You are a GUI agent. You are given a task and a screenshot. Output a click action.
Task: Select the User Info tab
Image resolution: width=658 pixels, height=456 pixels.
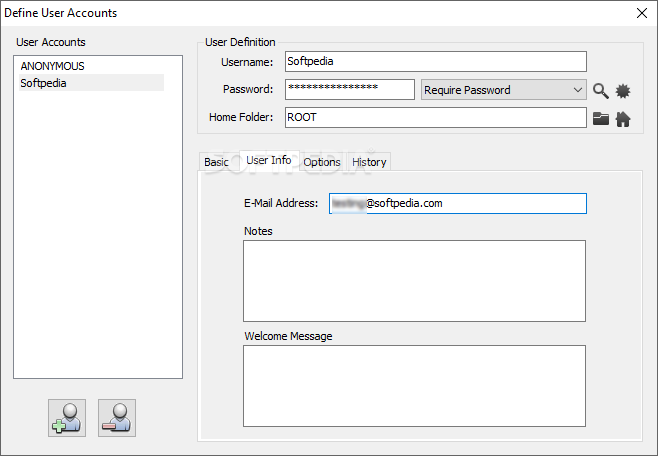(x=269, y=160)
